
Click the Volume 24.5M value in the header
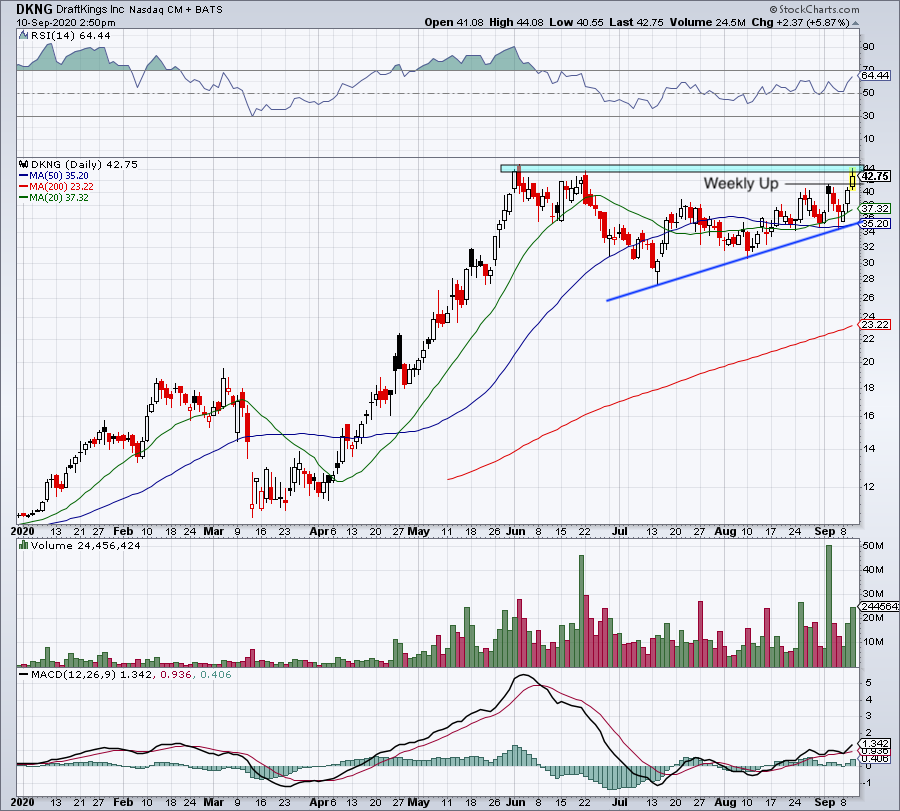click(x=707, y=22)
